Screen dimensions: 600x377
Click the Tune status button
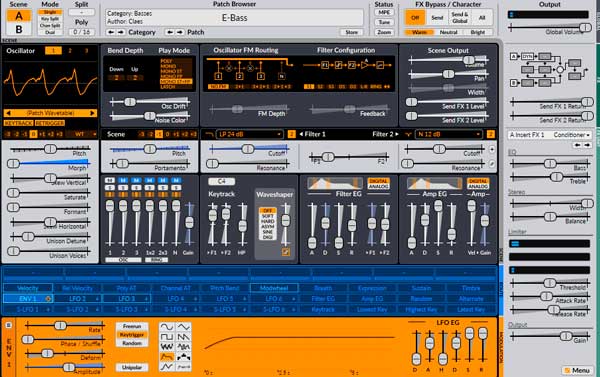pyautogui.click(x=384, y=23)
